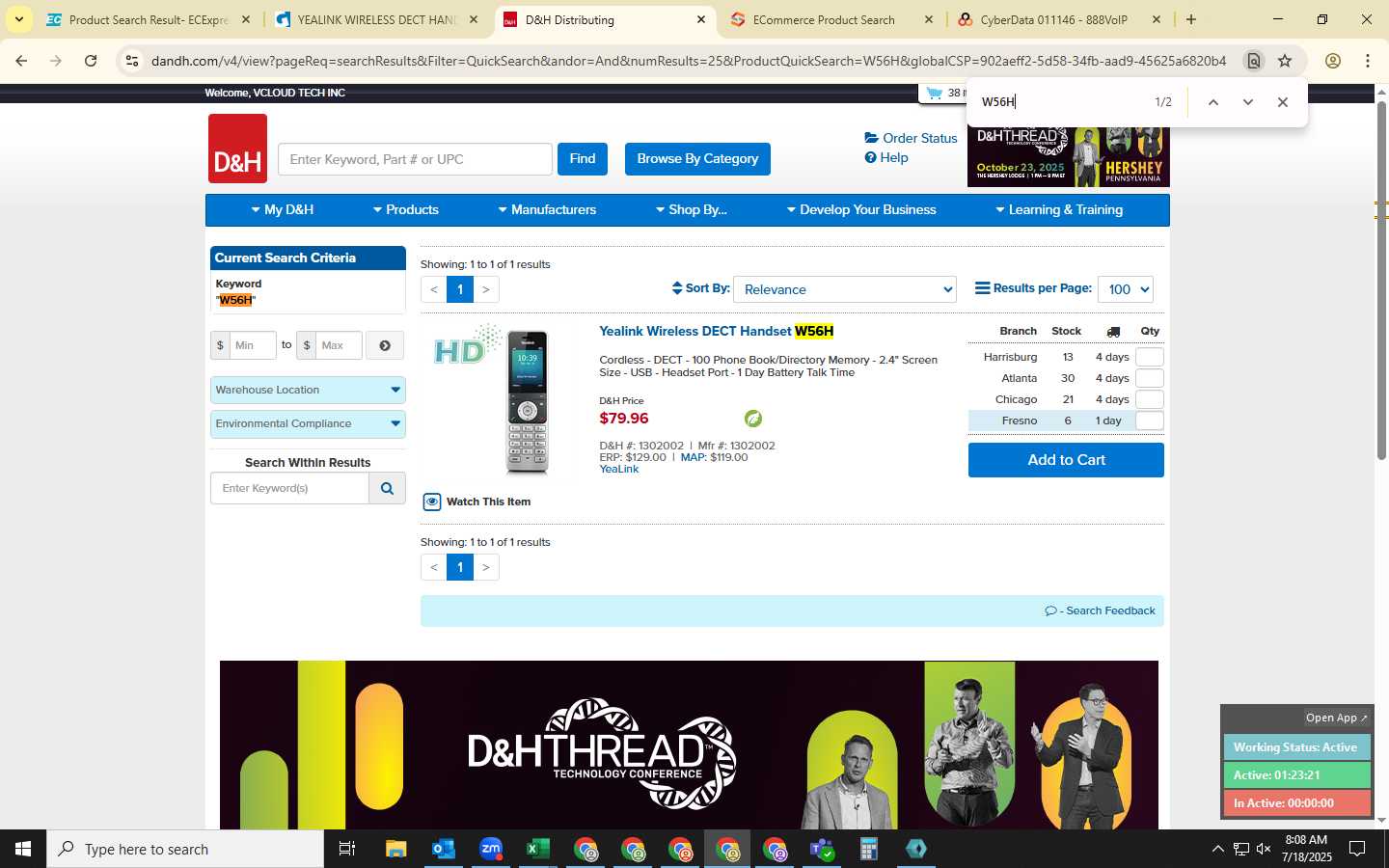Expand the Warehouse Location filter
Image resolution: width=1389 pixels, height=868 pixels.
pyautogui.click(x=308, y=390)
